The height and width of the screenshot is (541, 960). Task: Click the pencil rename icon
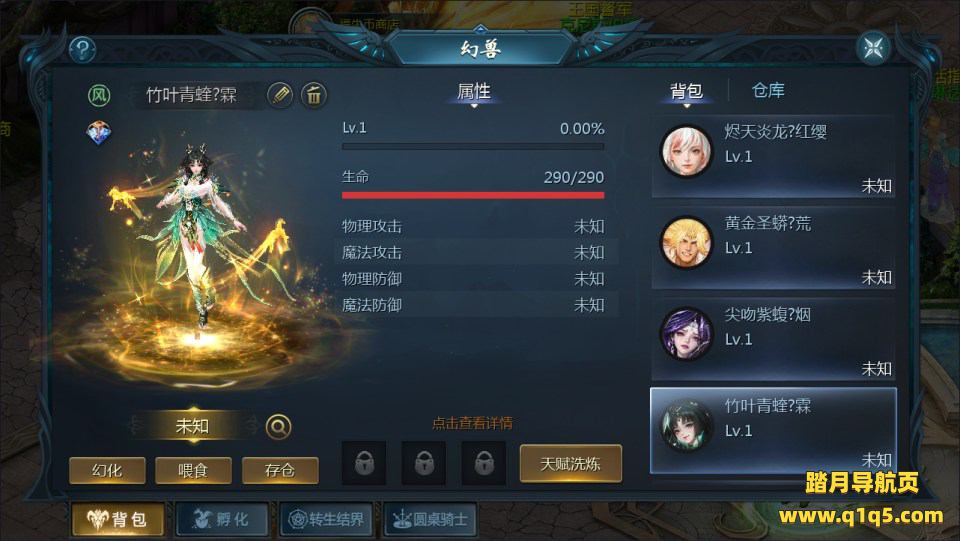280,95
